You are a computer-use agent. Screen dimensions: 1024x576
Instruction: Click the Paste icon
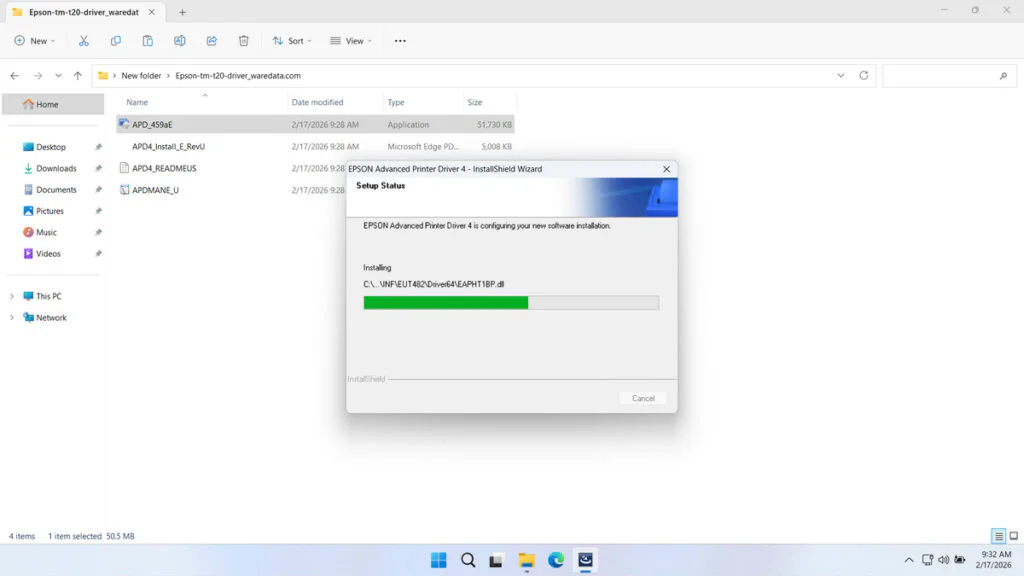click(x=148, y=40)
